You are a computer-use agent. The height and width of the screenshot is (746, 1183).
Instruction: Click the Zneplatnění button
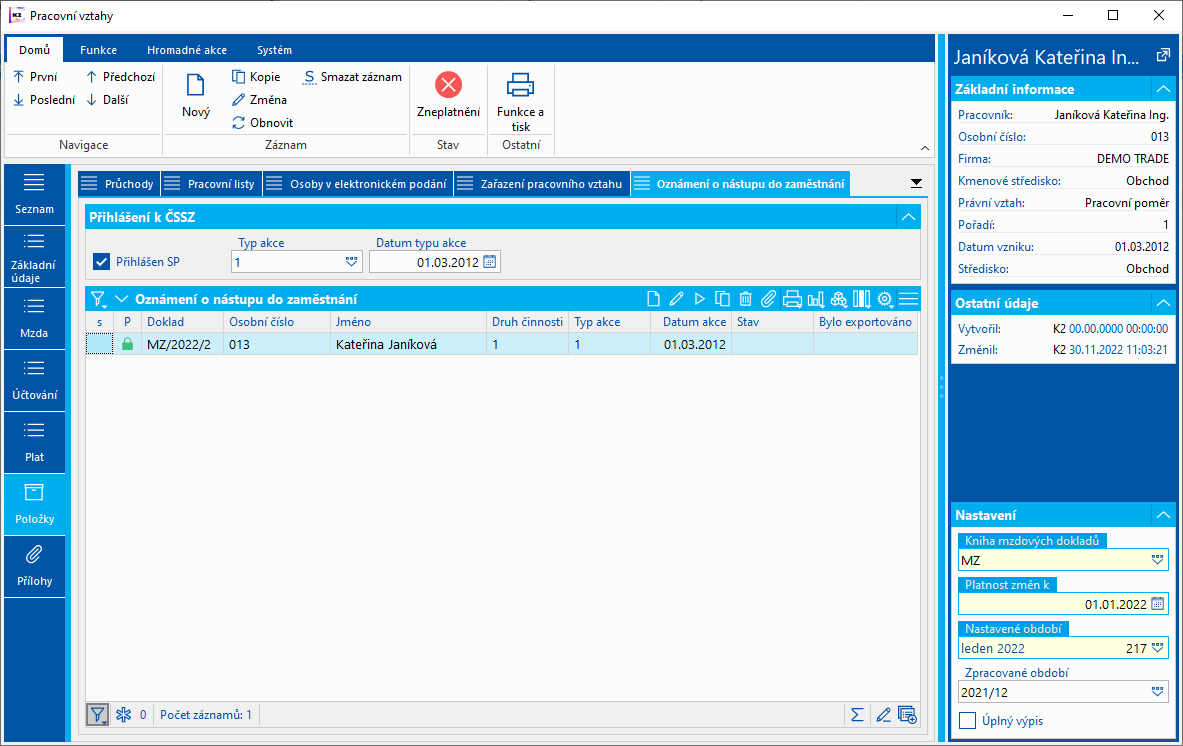448,96
